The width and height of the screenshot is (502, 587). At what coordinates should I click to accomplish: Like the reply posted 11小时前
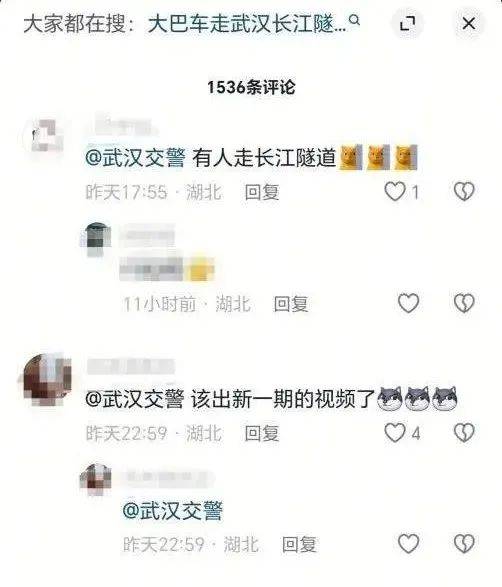tap(408, 303)
